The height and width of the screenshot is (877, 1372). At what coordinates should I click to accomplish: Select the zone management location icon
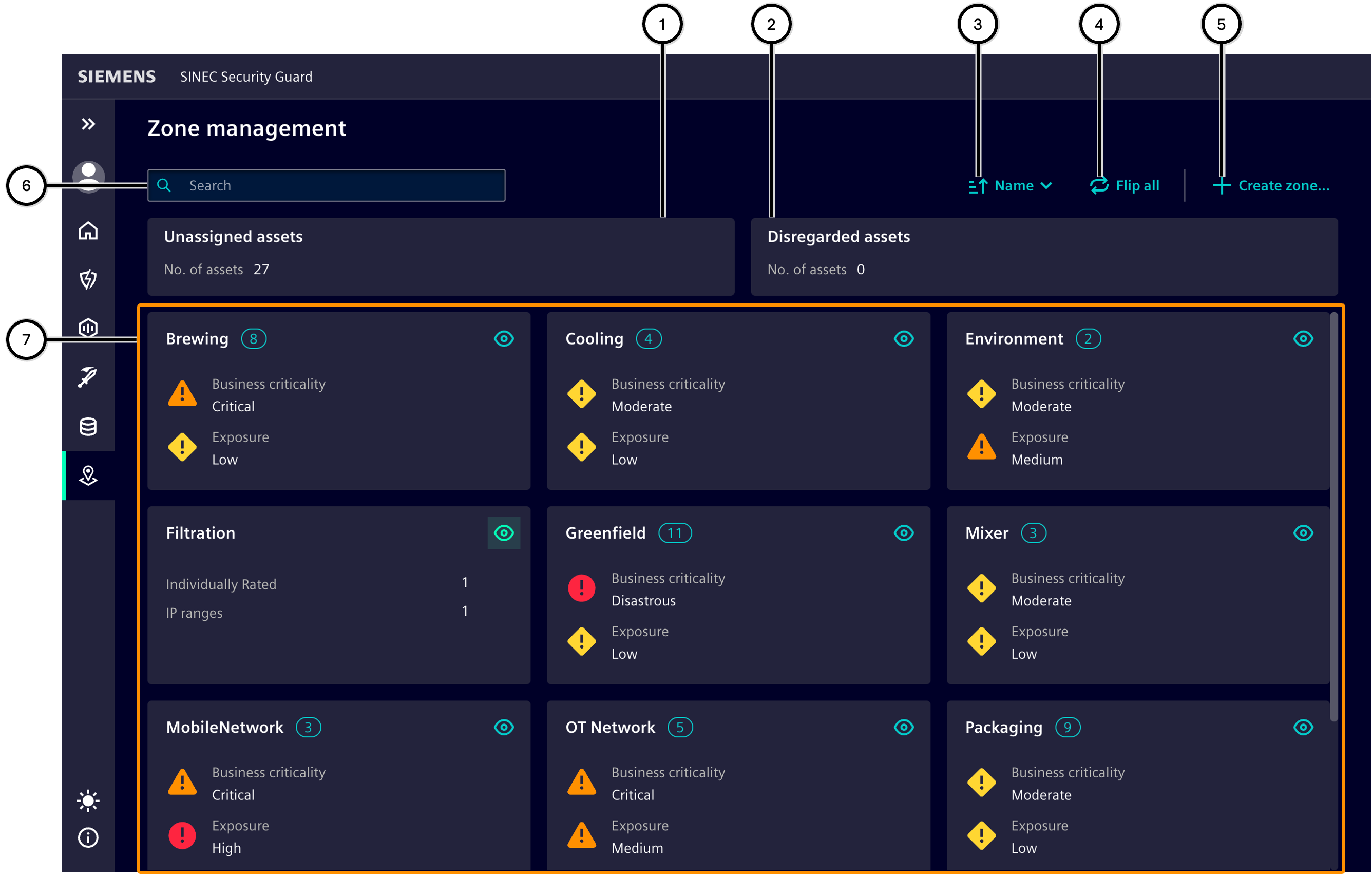(88, 475)
